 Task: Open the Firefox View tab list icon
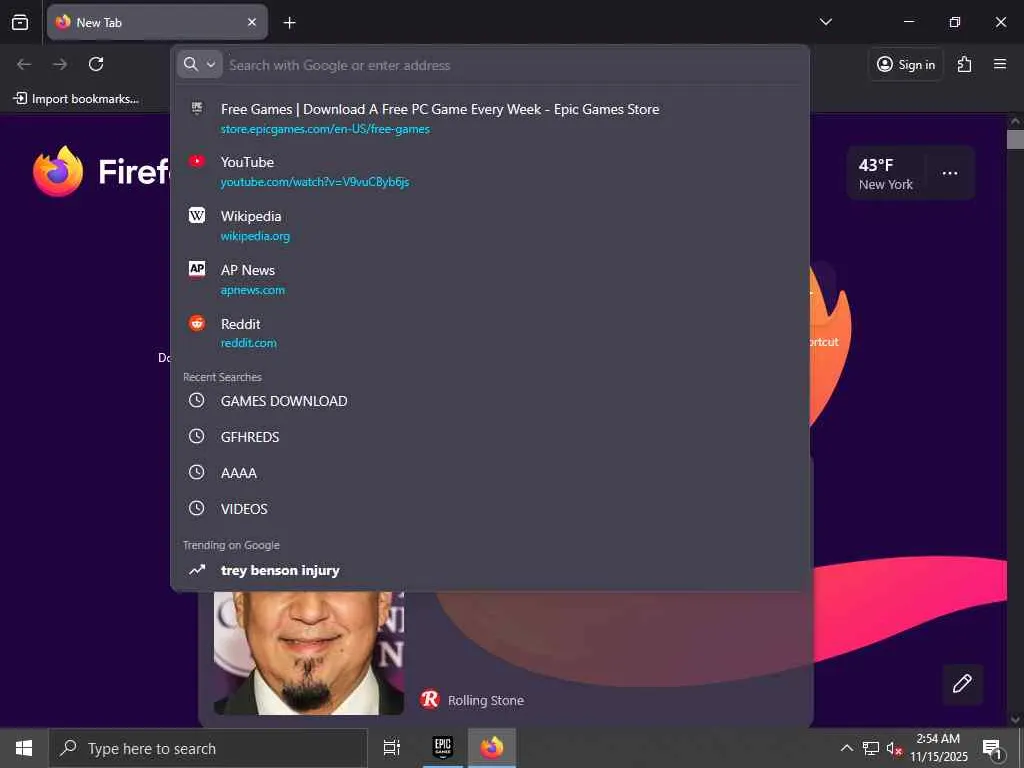coord(20,22)
